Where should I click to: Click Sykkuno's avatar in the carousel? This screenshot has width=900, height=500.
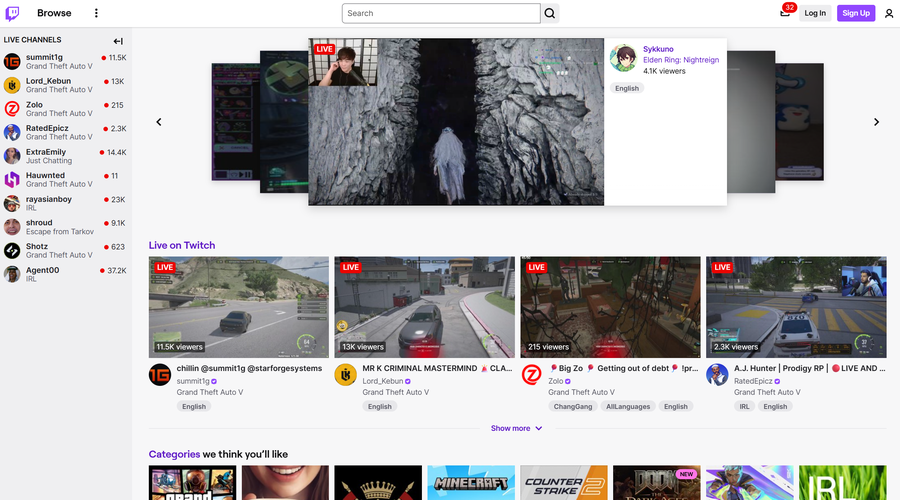point(623,59)
